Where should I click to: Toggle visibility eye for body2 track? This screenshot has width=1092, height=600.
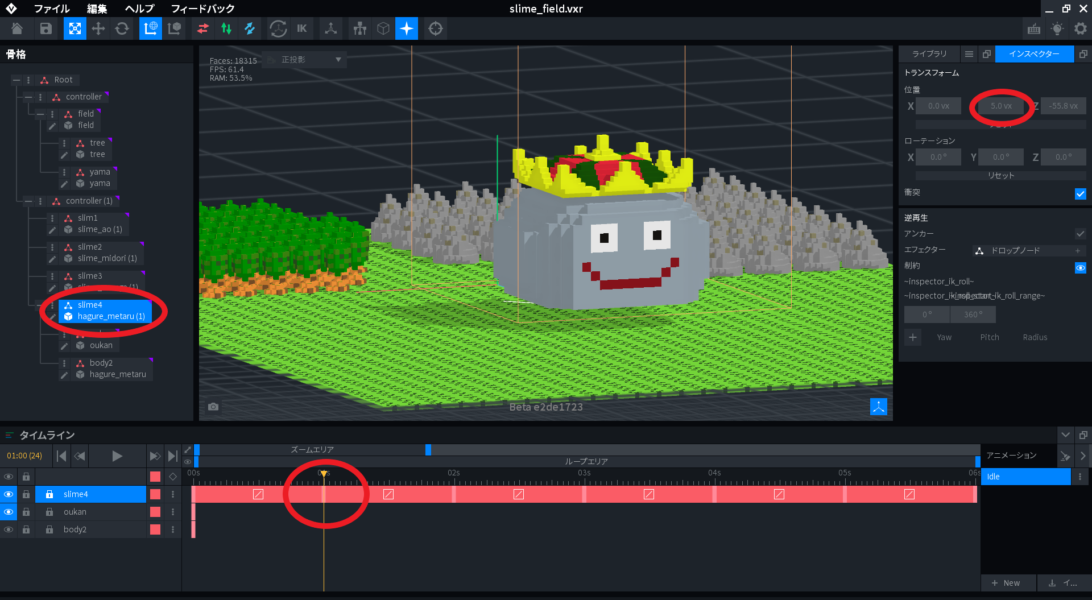tap(8, 530)
